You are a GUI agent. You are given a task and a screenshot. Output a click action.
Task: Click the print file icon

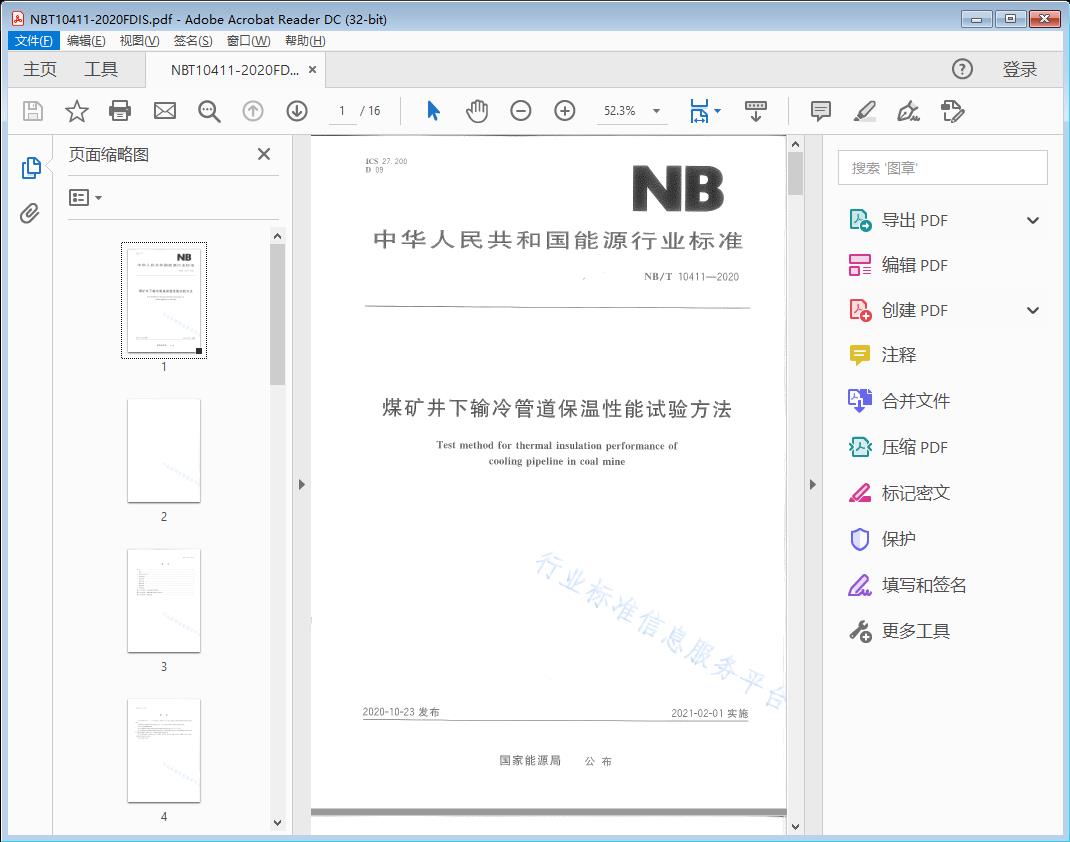pos(120,111)
